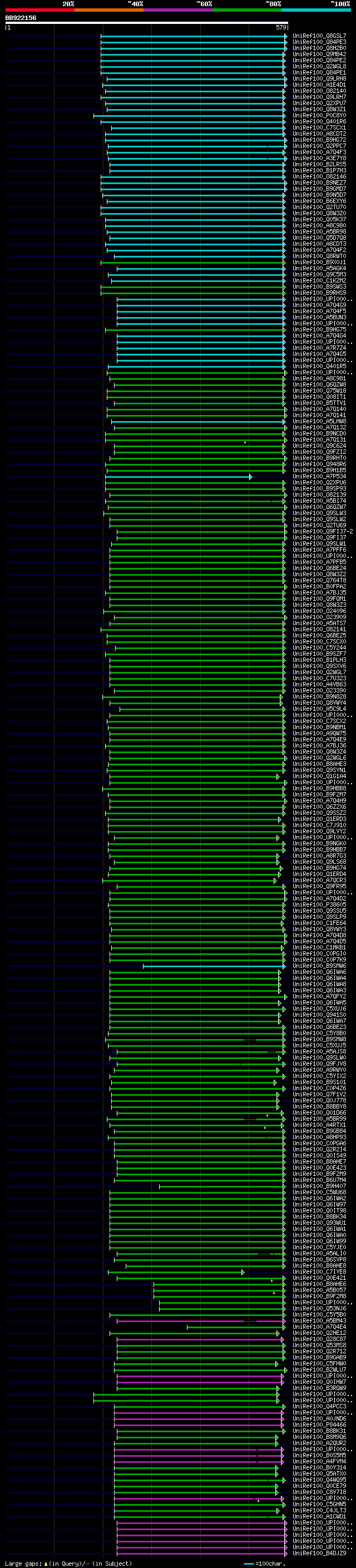
Task: Click hit label UniRef100_B9SWS3
Action: [319, 286]
